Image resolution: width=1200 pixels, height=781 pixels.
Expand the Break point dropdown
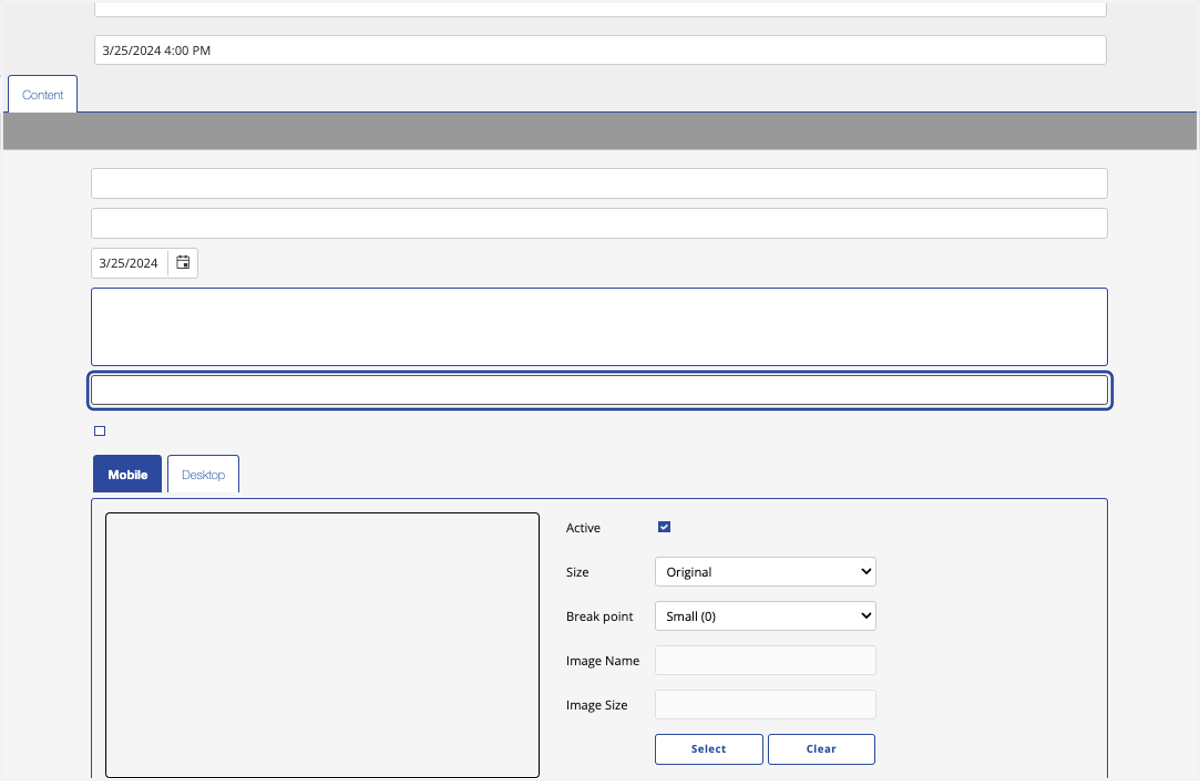[765, 616]
